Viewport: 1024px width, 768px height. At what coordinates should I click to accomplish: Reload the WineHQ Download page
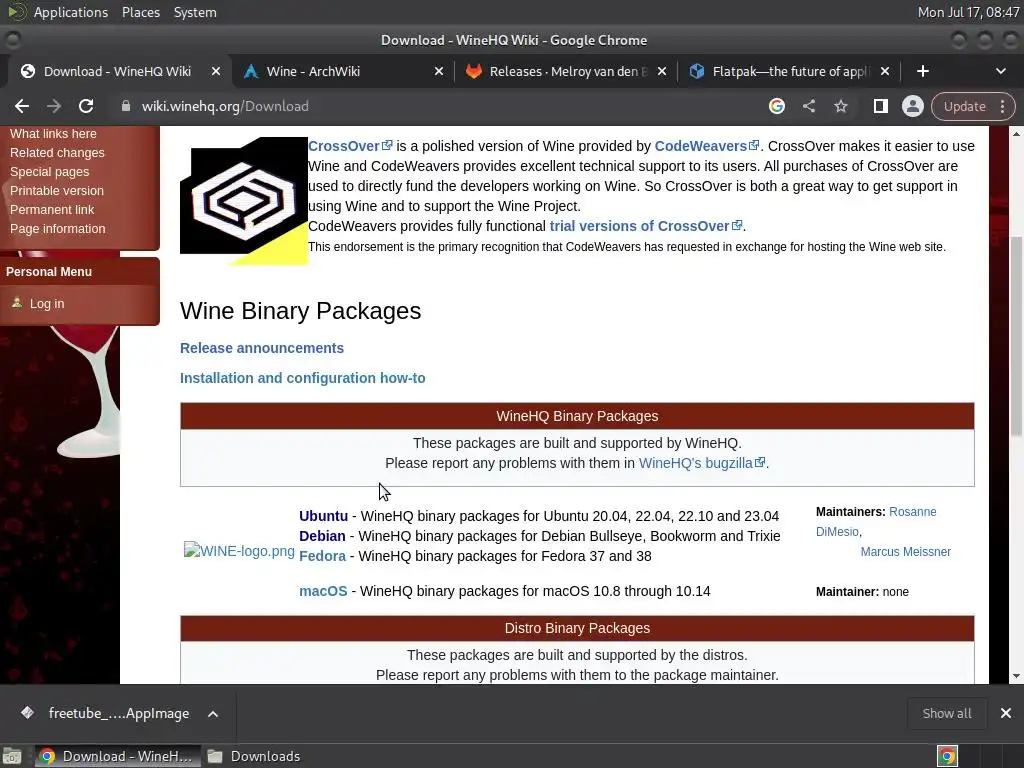pyautogui.click(x=86, y=106)
